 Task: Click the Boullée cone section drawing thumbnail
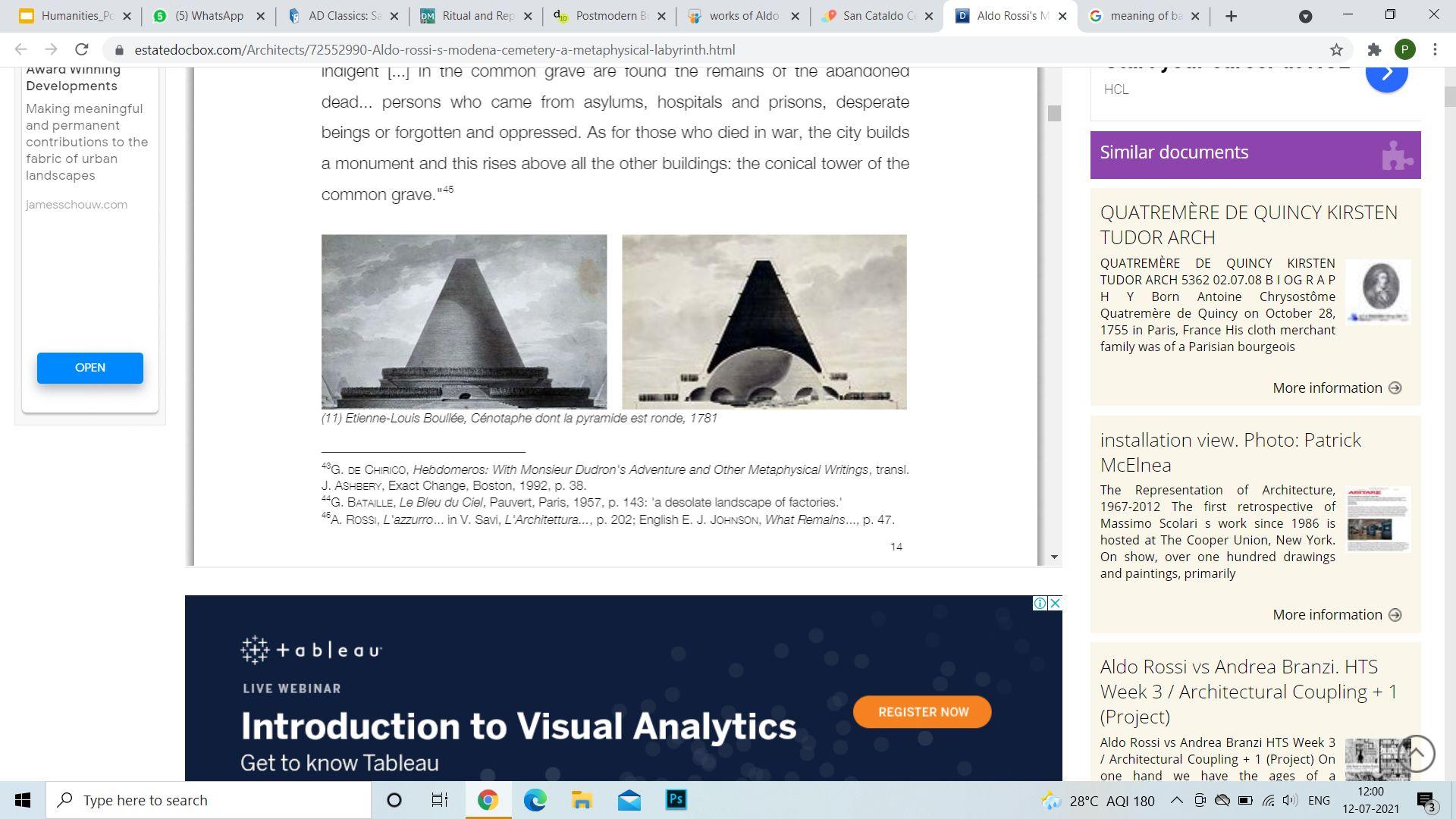click(764, 322)
